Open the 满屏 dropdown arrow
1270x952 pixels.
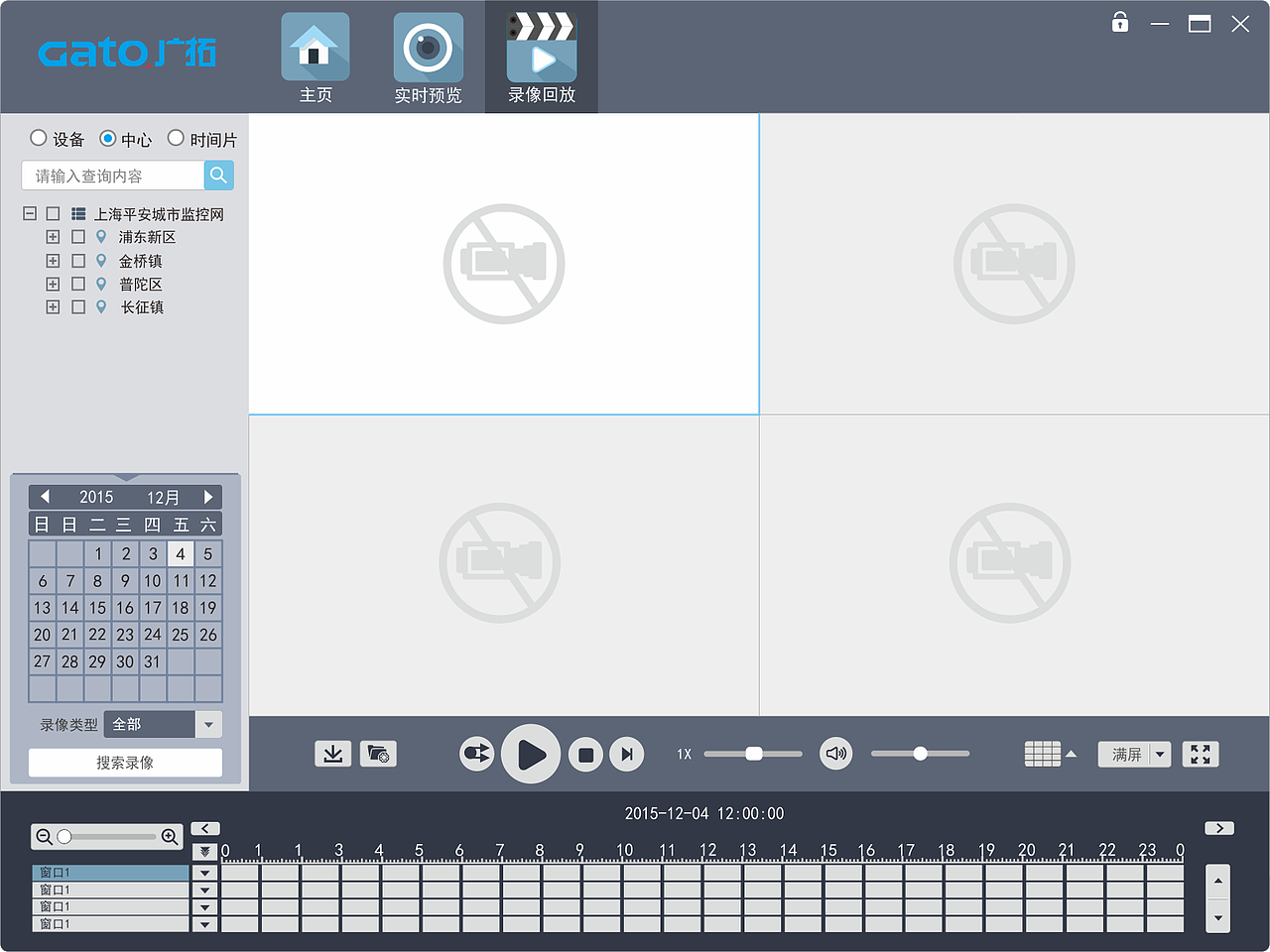[x=1161, y=755]
